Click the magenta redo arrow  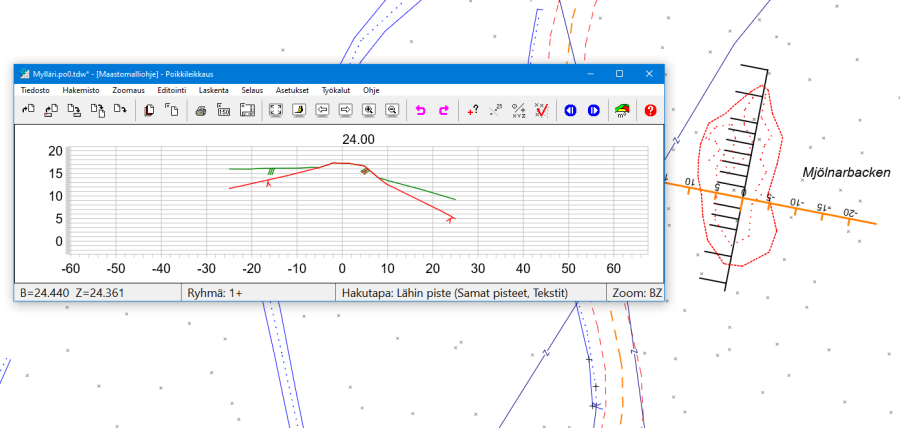[x=444, y=110]
